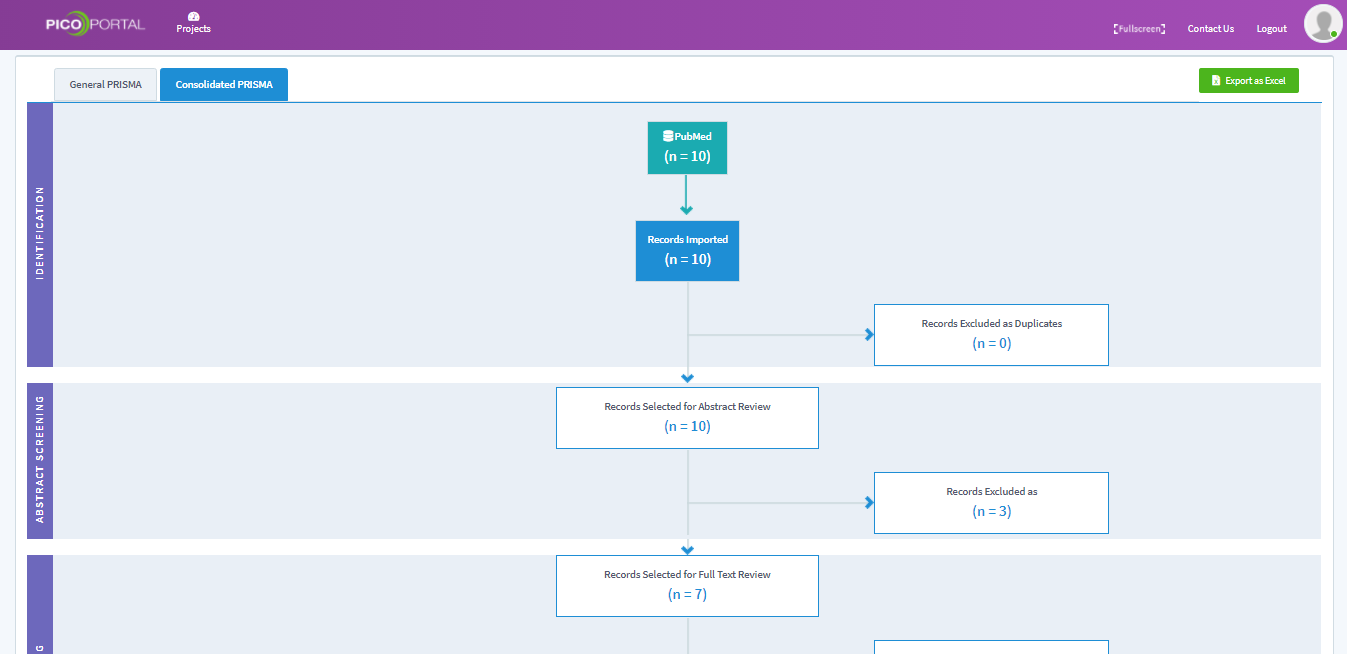The image size is (1347, 654).
Task: Click the Excel file icon in Export button
Action: [1216, 81]
